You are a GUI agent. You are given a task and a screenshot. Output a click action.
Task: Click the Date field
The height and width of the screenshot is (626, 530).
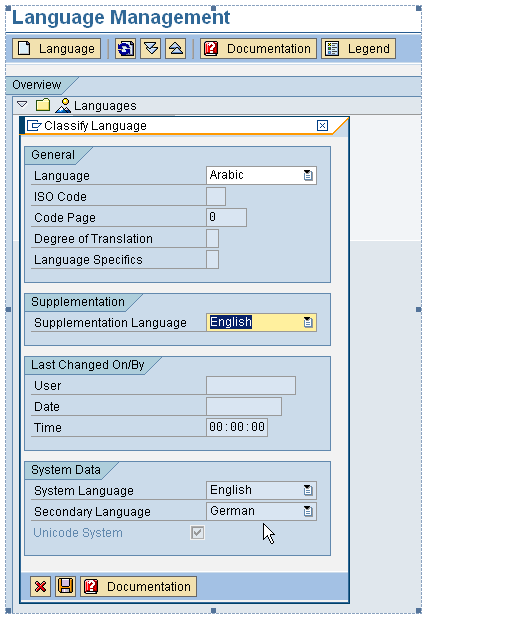pos(244,406)
